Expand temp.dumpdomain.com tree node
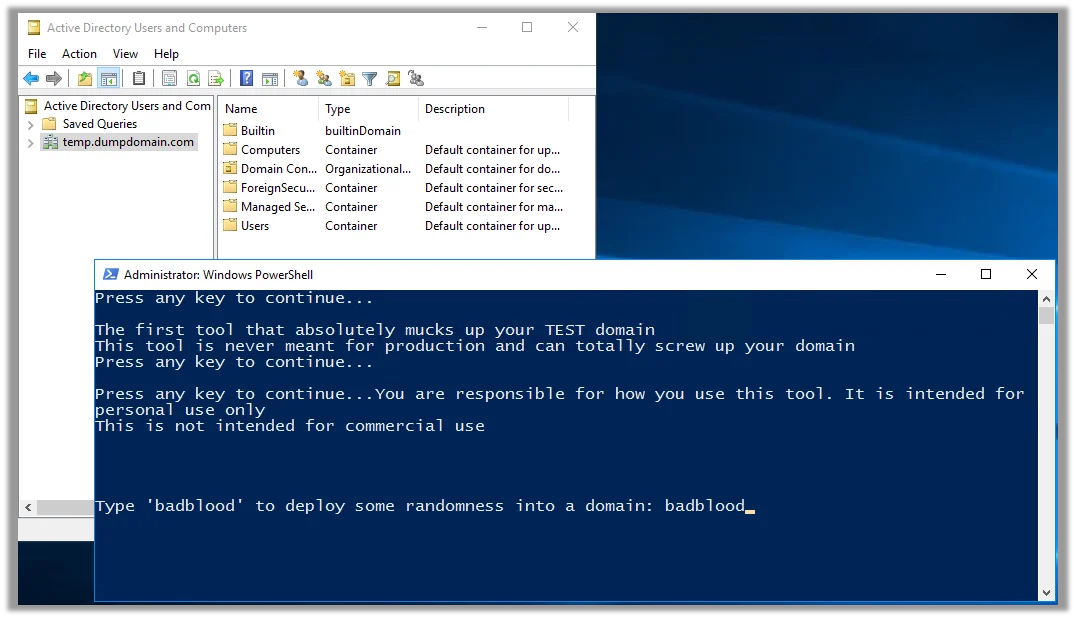 coord(30,143)
